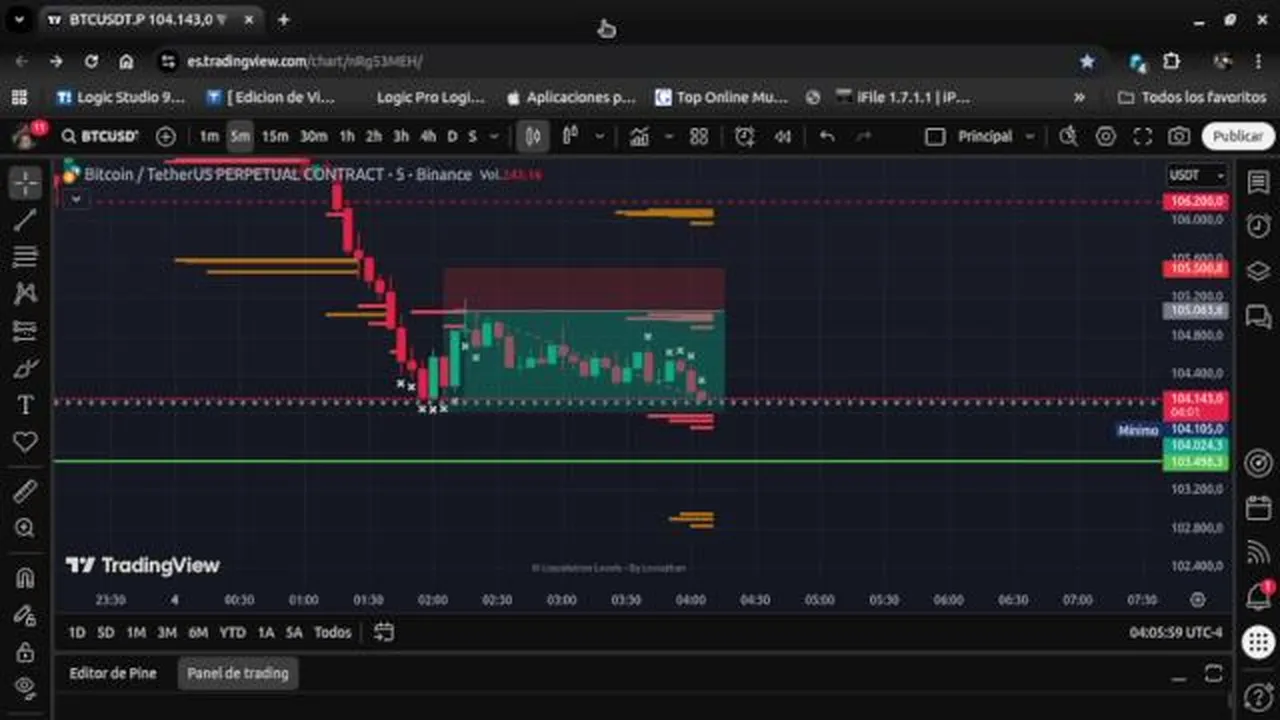
Task: Collapse the indicator legend chevron
Action: pyautogui.click(x=75, y=199)
